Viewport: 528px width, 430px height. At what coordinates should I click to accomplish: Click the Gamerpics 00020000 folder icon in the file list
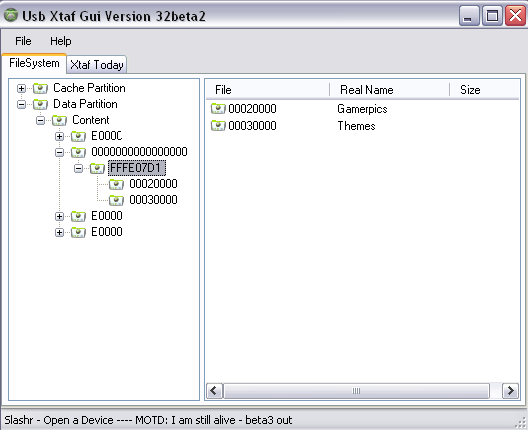pyautogui.click(x=218, y=109)
